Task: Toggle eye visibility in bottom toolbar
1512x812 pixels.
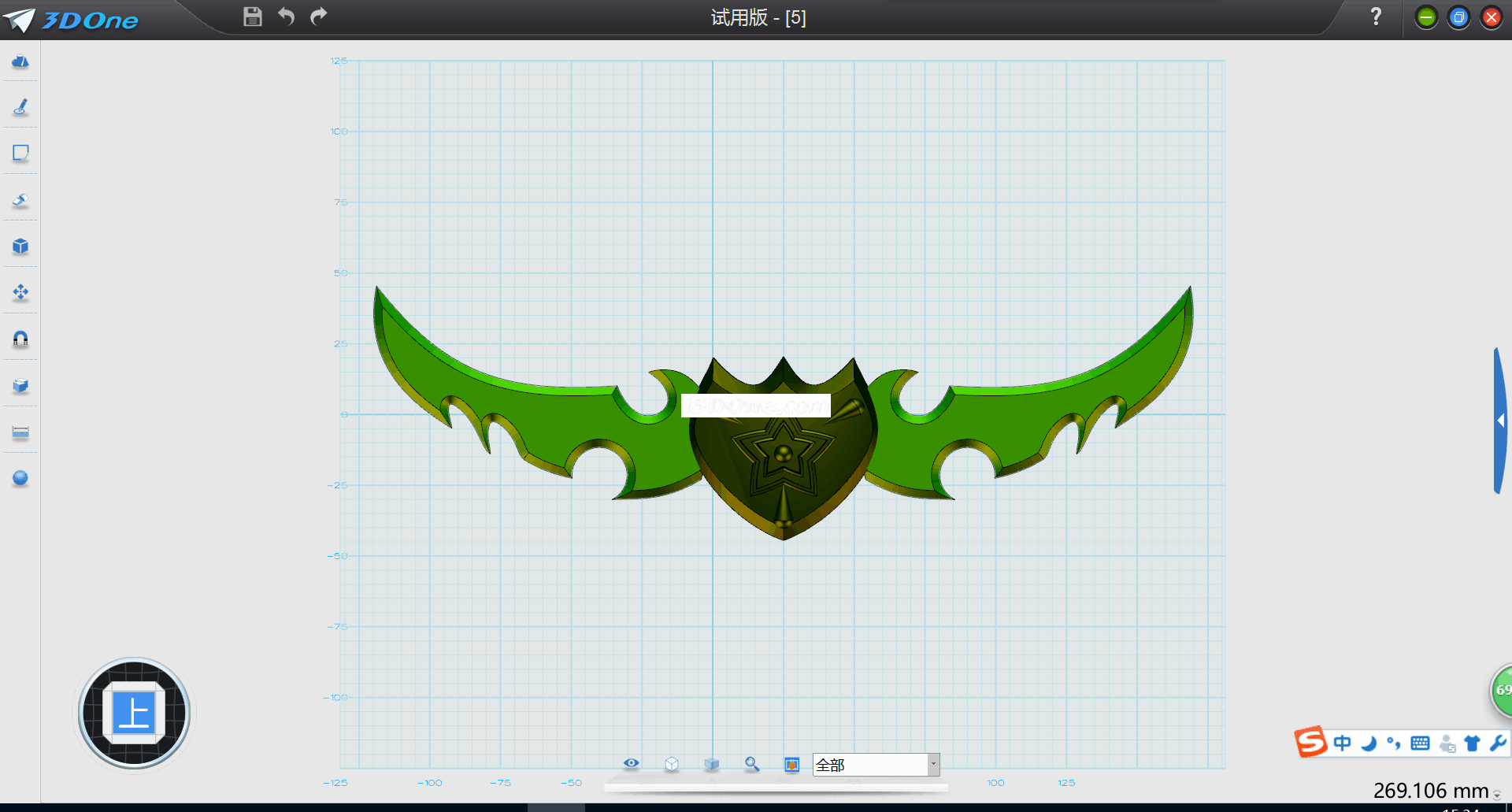Action: tap(631, 763)
